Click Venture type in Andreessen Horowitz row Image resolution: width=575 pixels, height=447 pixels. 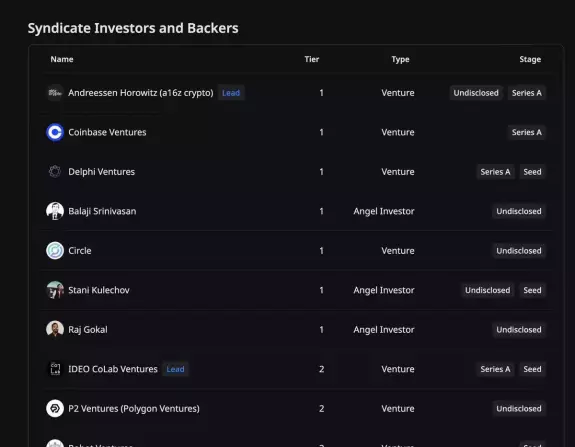tap(398, 93)
